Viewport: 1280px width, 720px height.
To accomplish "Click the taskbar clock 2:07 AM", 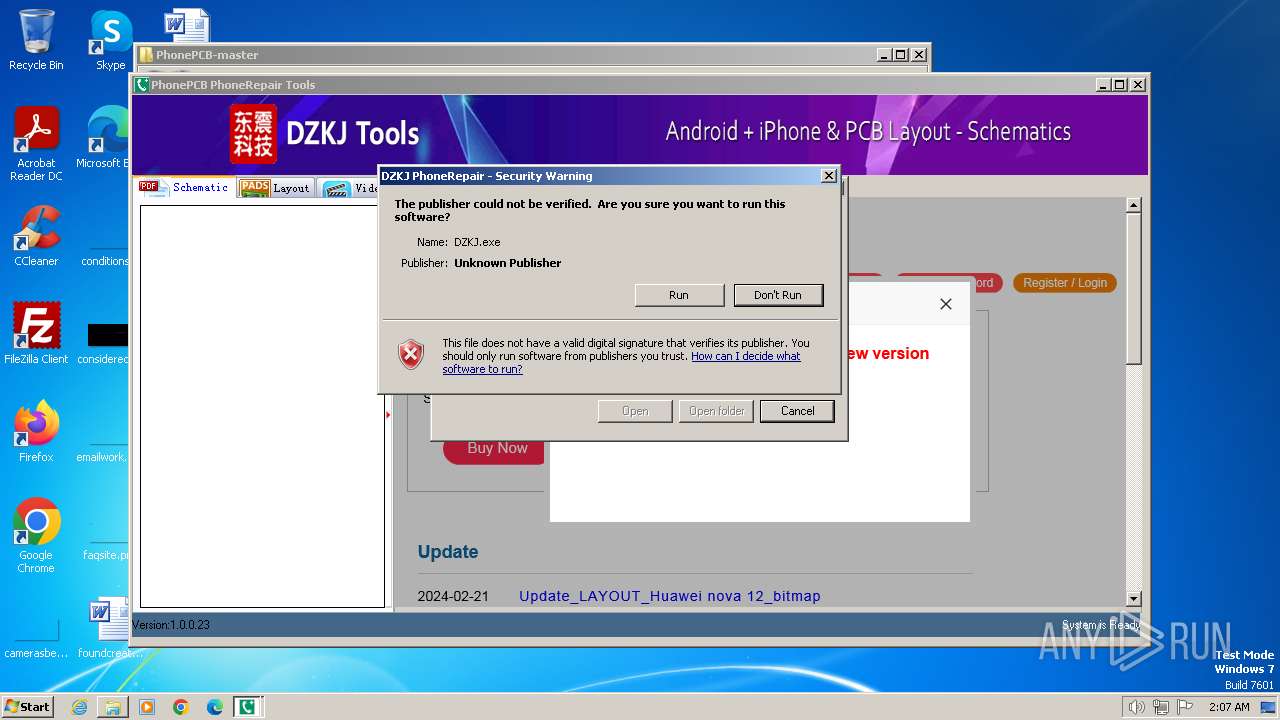I will (x=1228, y=707).
